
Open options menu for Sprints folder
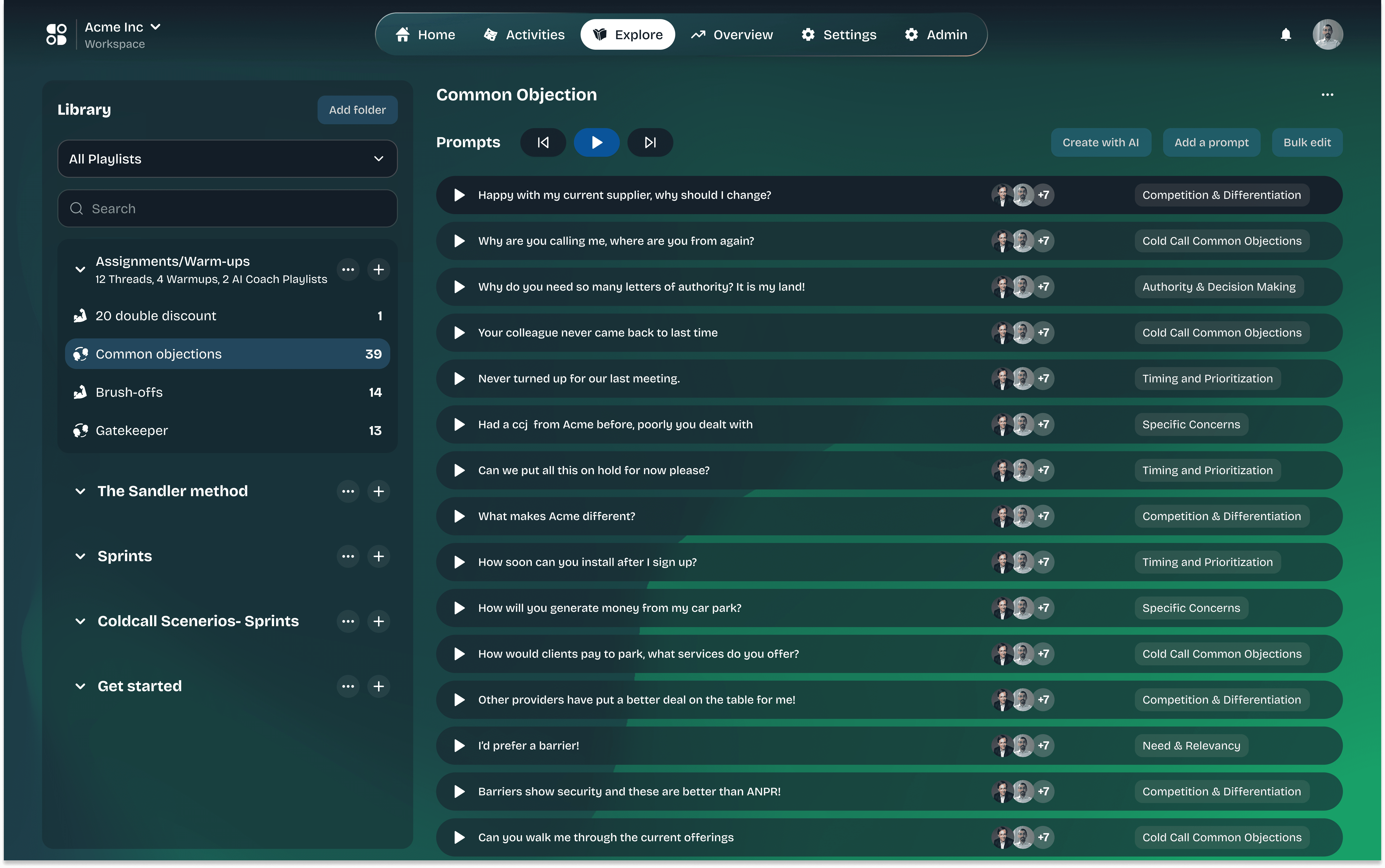pos(348,556)
